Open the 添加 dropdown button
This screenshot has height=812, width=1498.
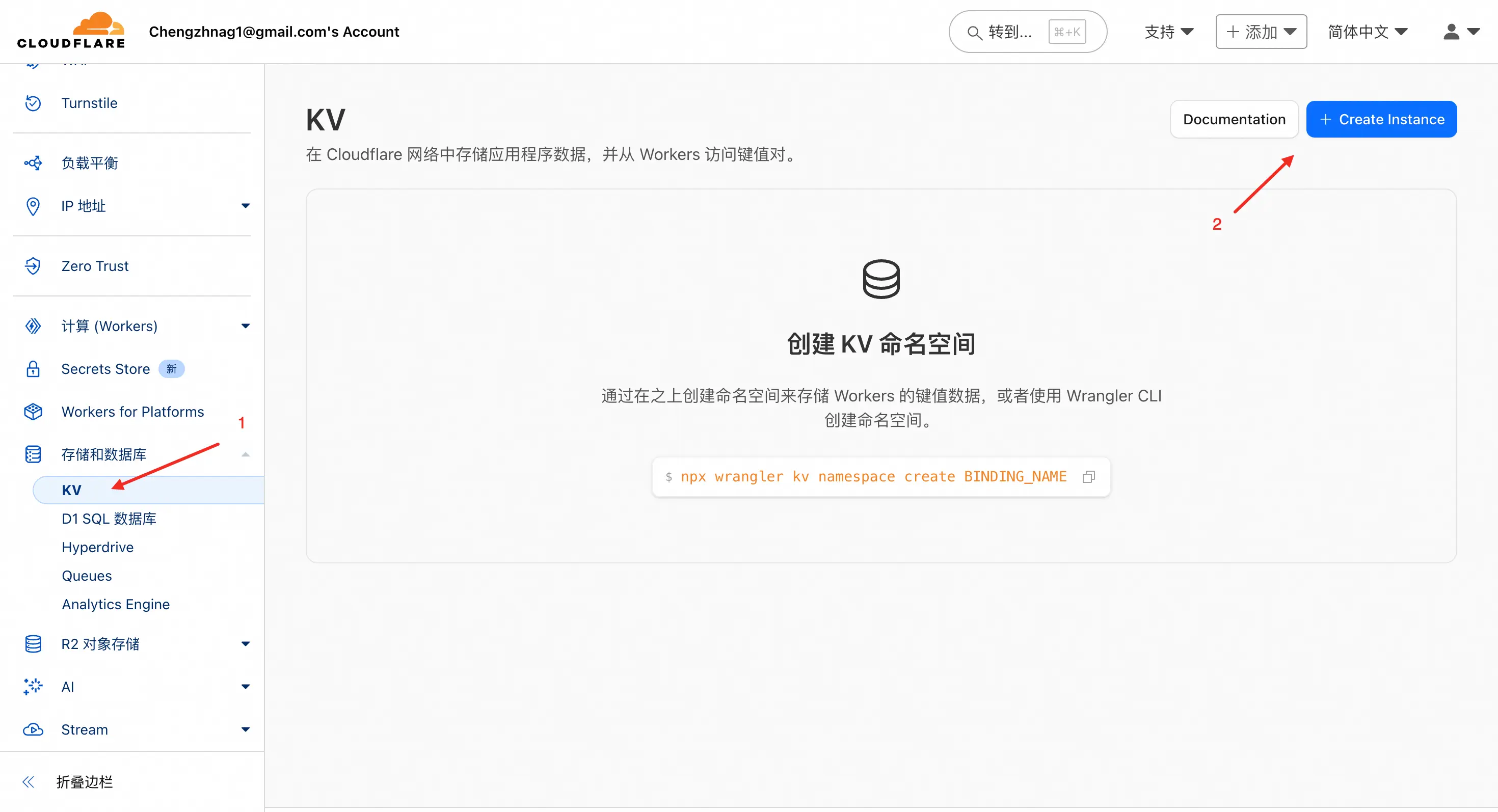coord(1261,32)
